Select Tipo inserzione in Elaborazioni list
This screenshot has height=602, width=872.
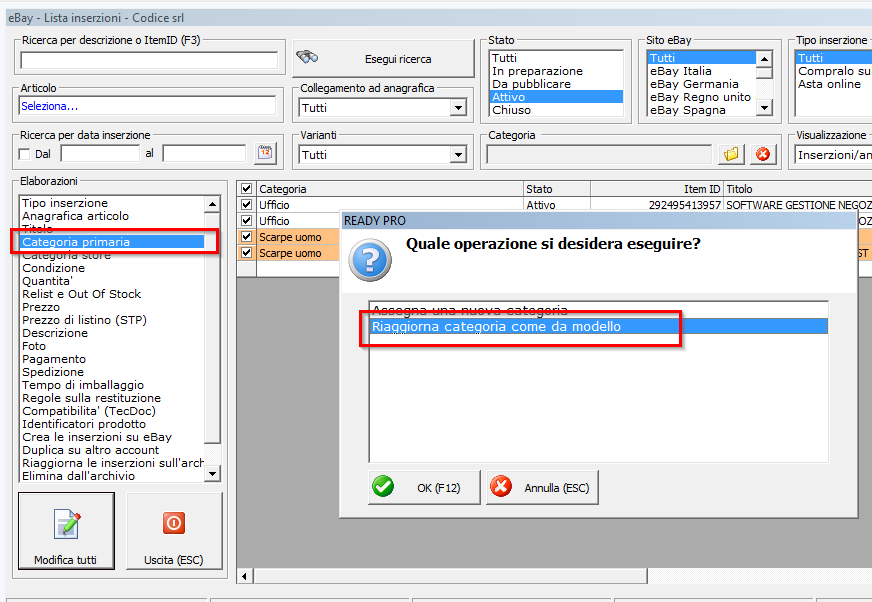[x=112, y=203]
